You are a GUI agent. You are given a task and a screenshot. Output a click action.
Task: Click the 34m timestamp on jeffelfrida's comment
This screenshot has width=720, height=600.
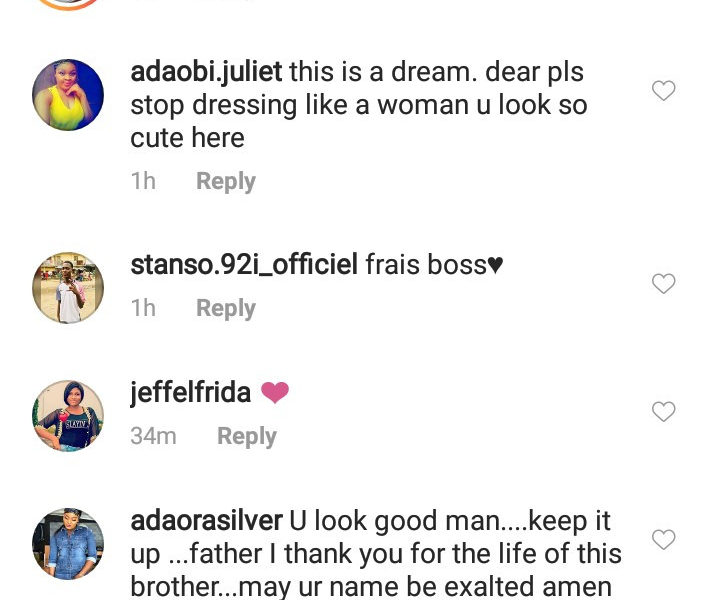coord(153,436)
